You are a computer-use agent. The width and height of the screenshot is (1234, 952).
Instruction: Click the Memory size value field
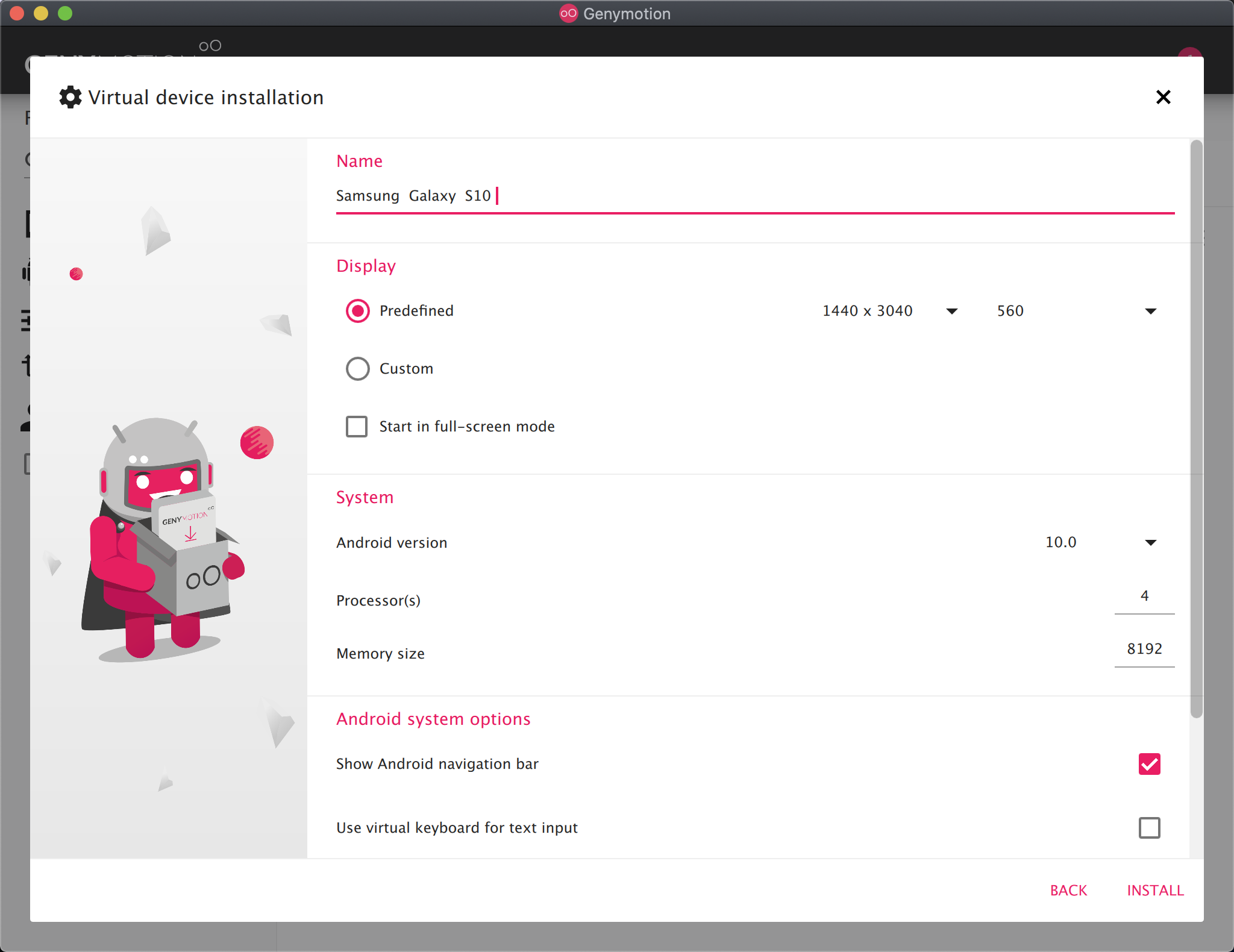point(1144,650)
